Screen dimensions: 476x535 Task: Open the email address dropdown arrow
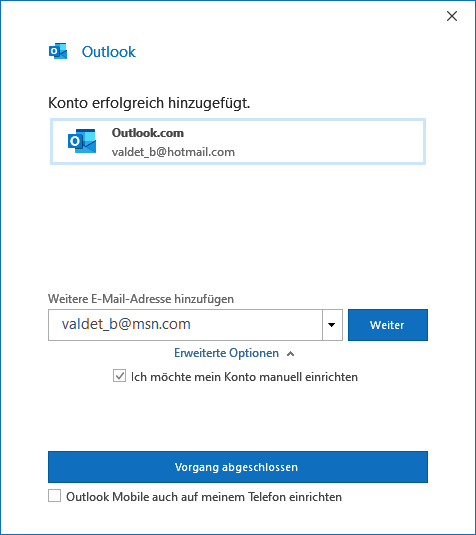tap(332, 325)
